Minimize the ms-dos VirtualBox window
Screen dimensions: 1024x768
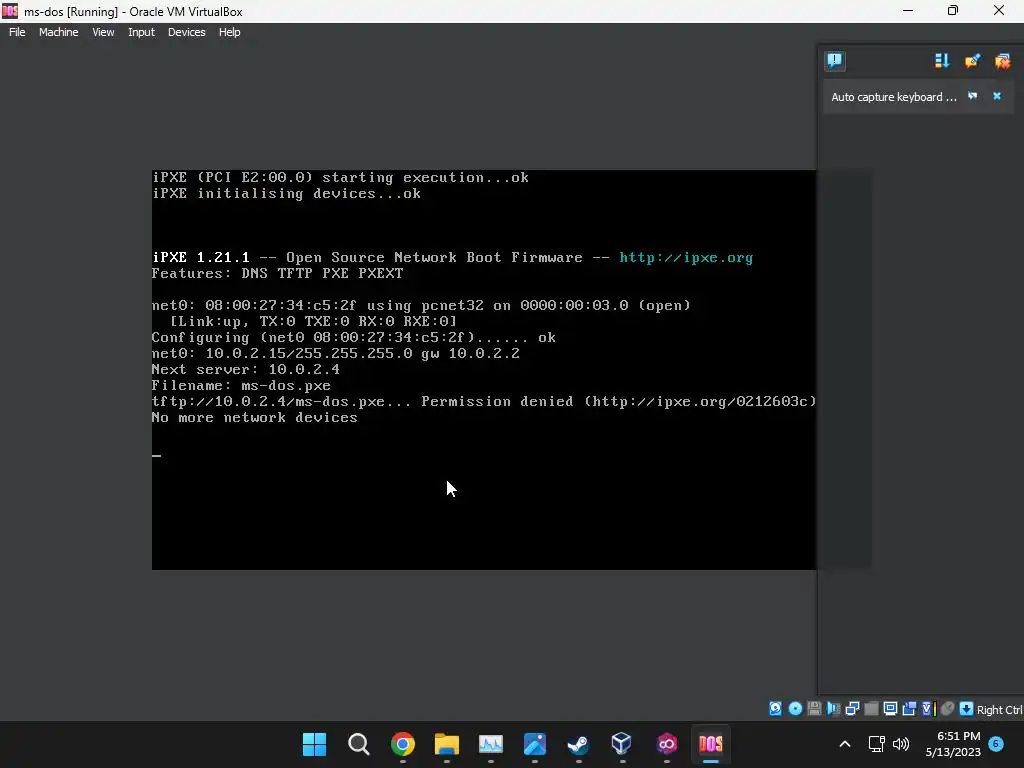(908, 10)
